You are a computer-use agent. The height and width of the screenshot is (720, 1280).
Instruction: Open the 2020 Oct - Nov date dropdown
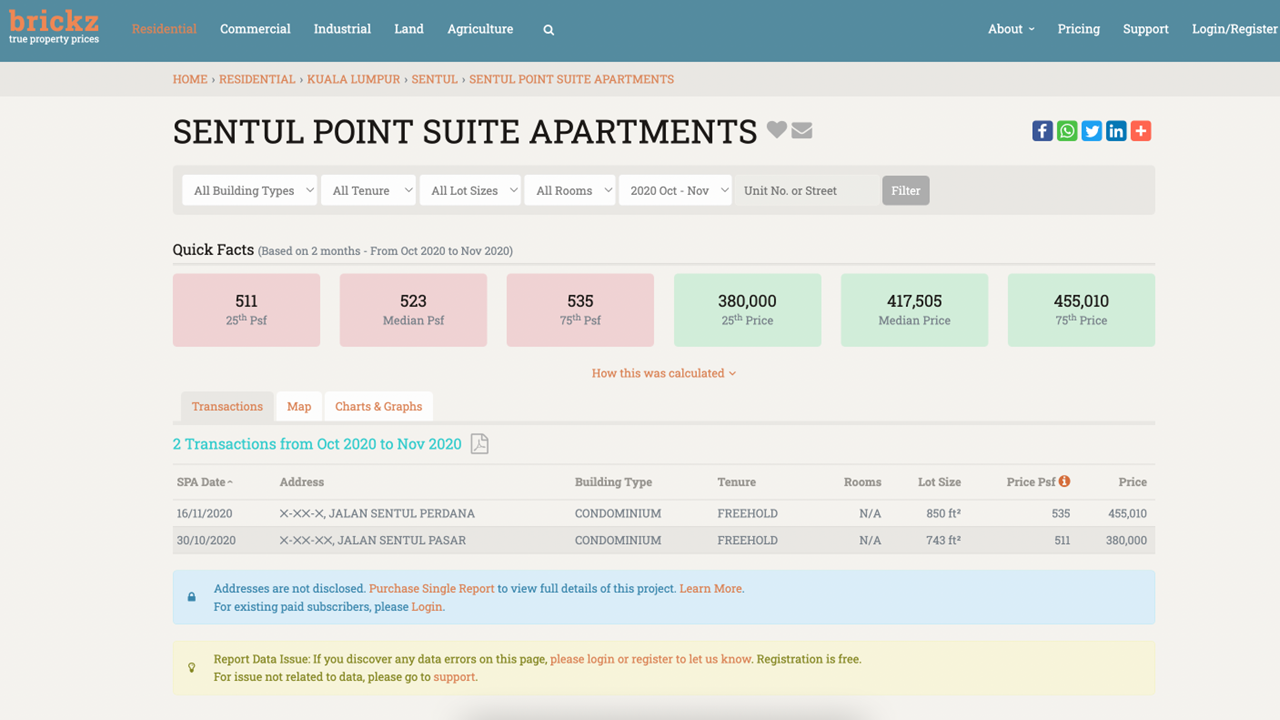pyautogui.click(x=674, y=190)
